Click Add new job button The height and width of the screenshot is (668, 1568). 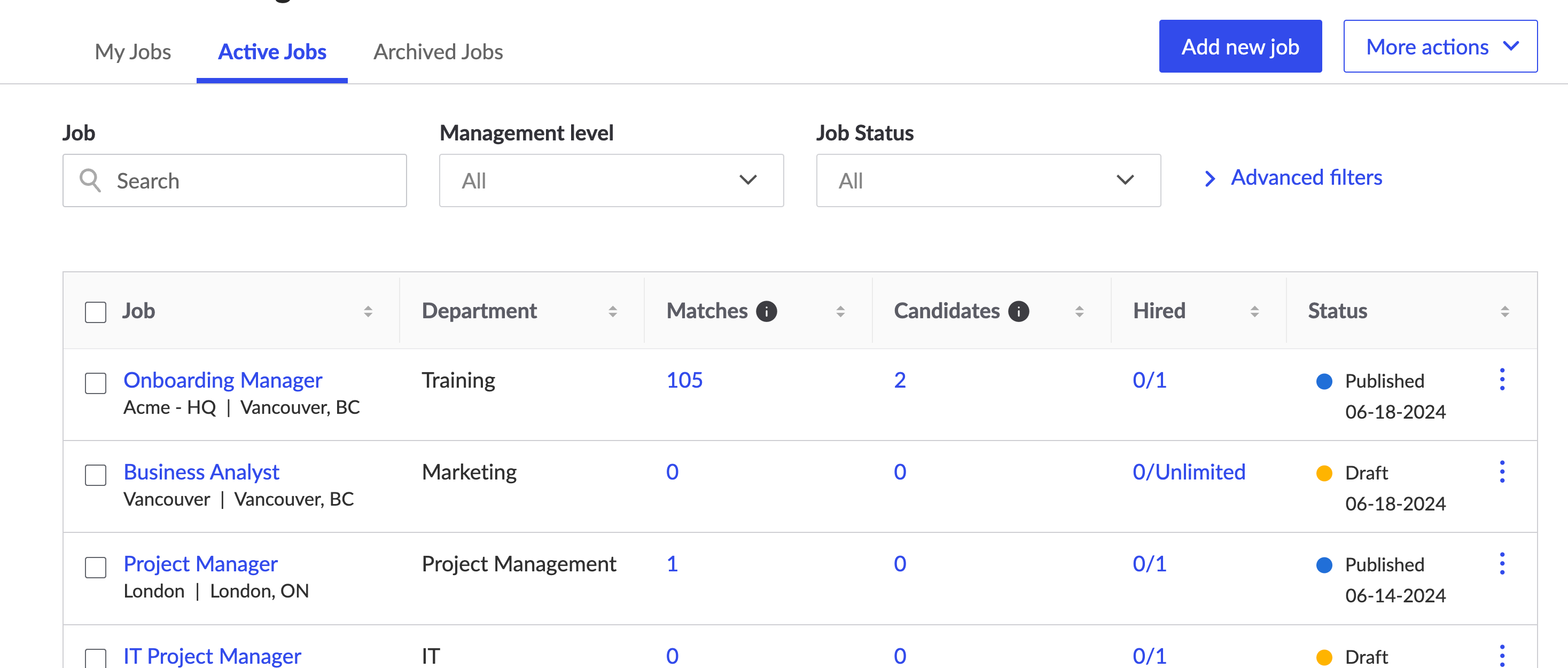pos(1240,47)
